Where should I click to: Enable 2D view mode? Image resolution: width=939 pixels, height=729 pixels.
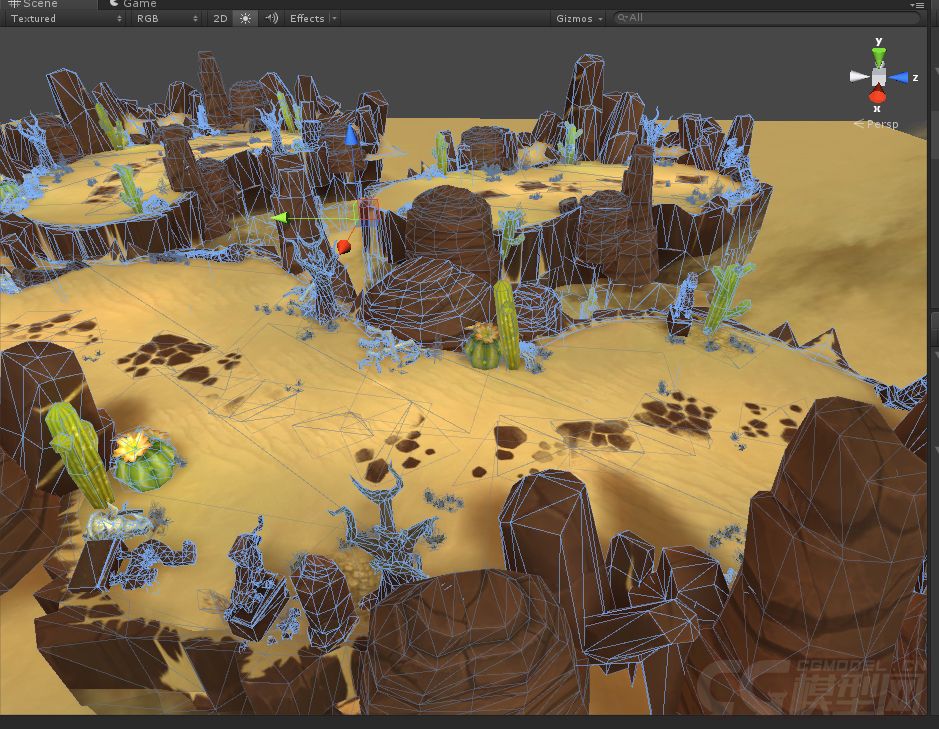(x=220, y=19)
